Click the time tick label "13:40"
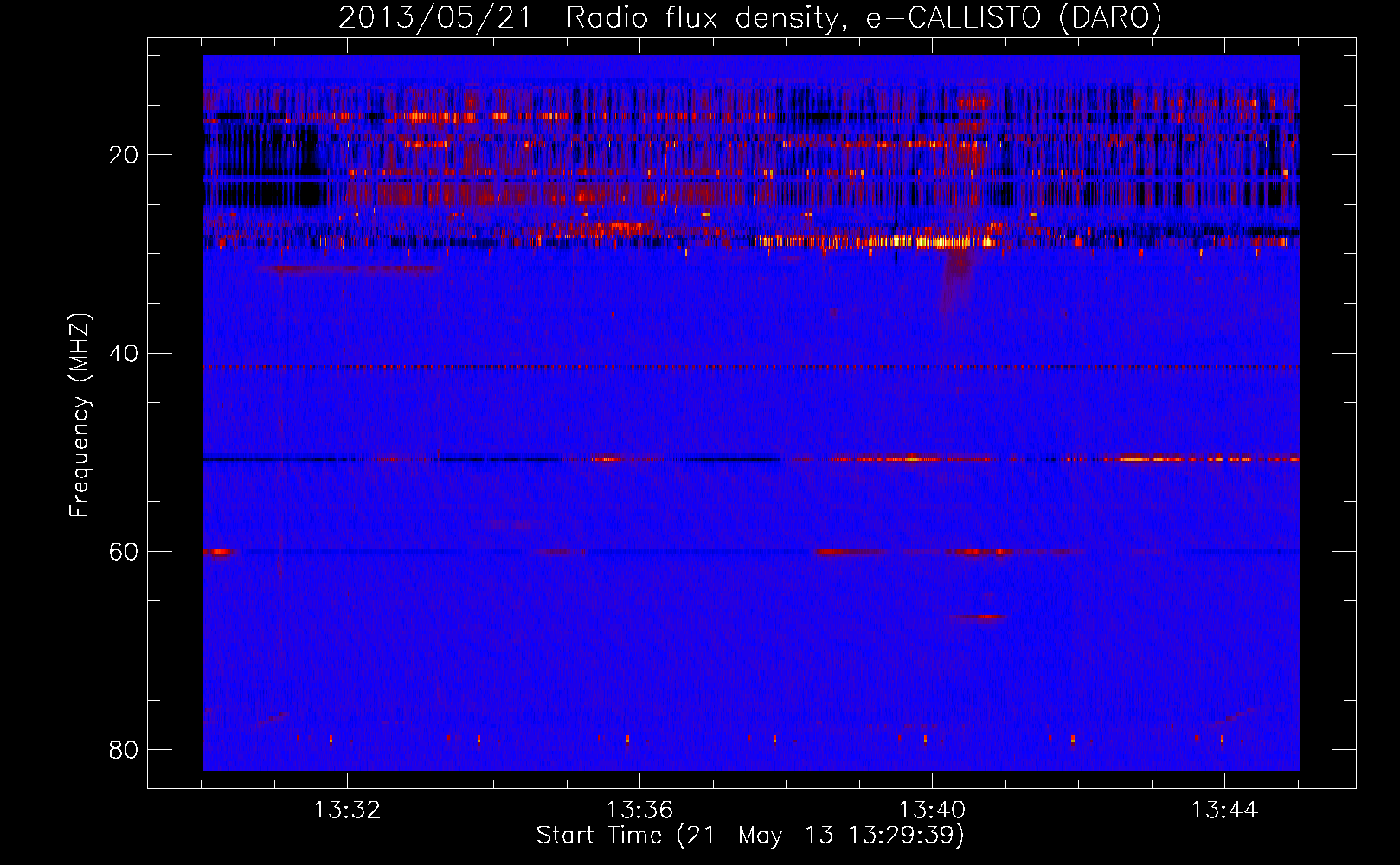This screenshot has height=865, width=1400. pos(932,810)
